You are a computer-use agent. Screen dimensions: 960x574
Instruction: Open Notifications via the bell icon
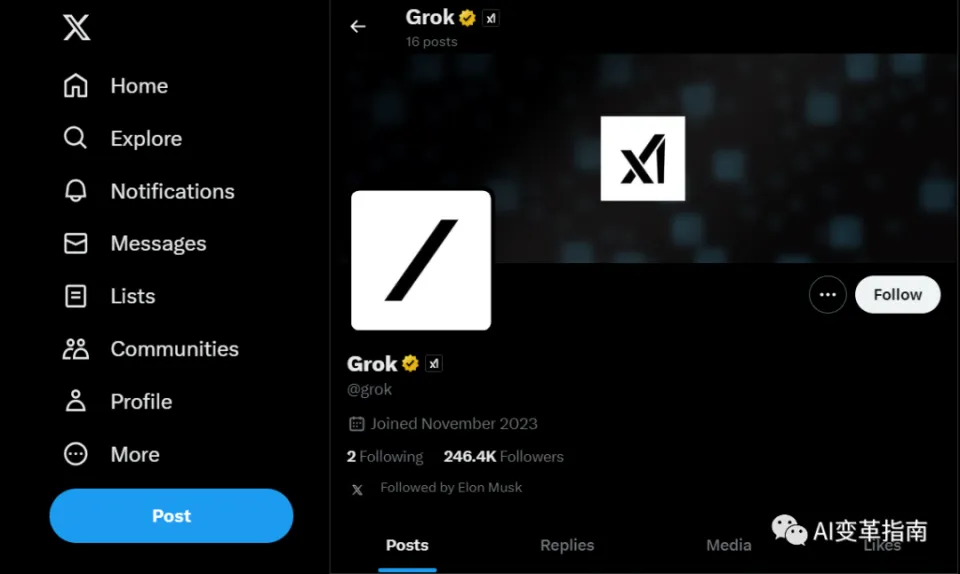[76, 191]
